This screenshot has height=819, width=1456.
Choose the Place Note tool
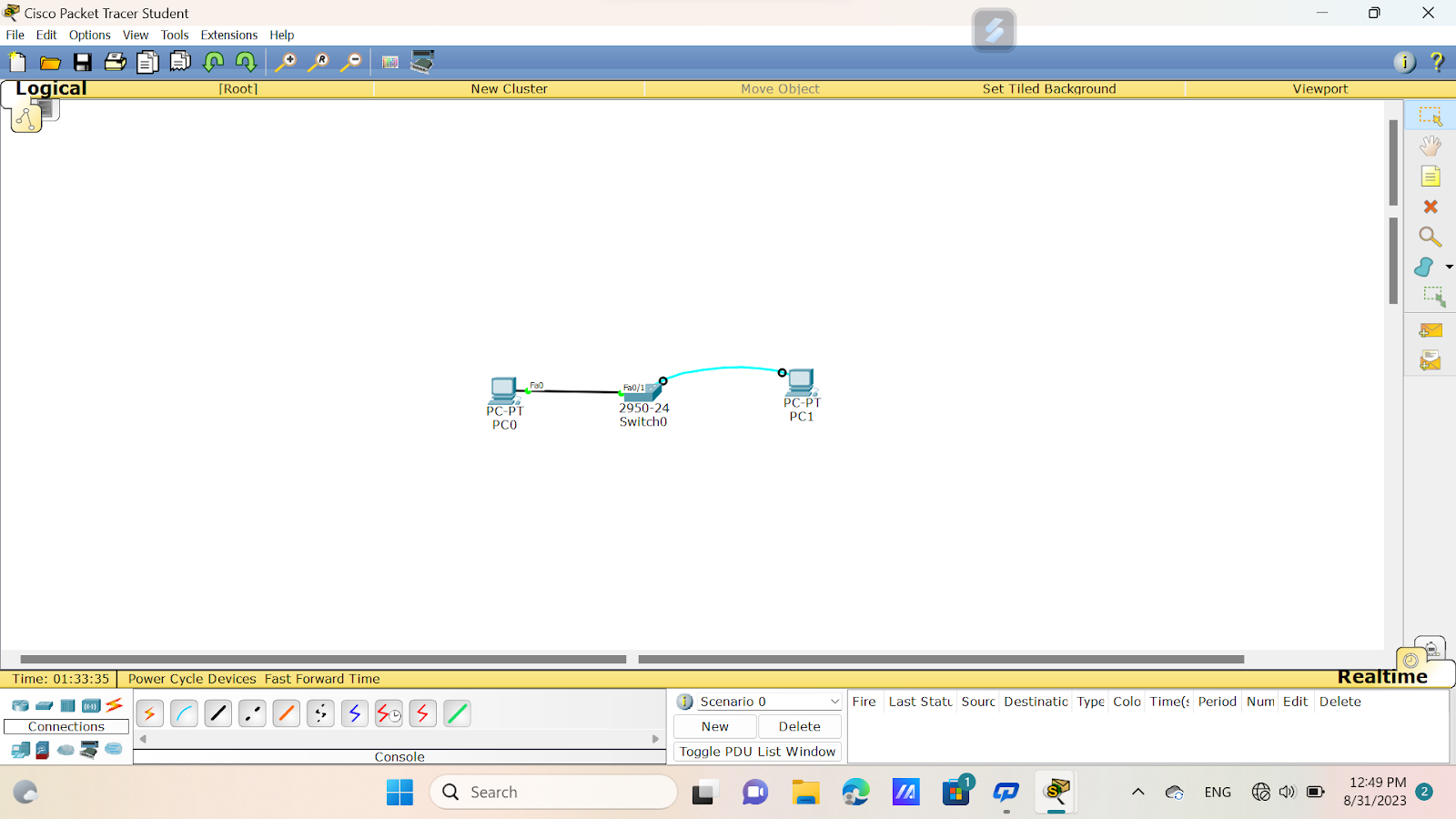tap(1431, 176)
